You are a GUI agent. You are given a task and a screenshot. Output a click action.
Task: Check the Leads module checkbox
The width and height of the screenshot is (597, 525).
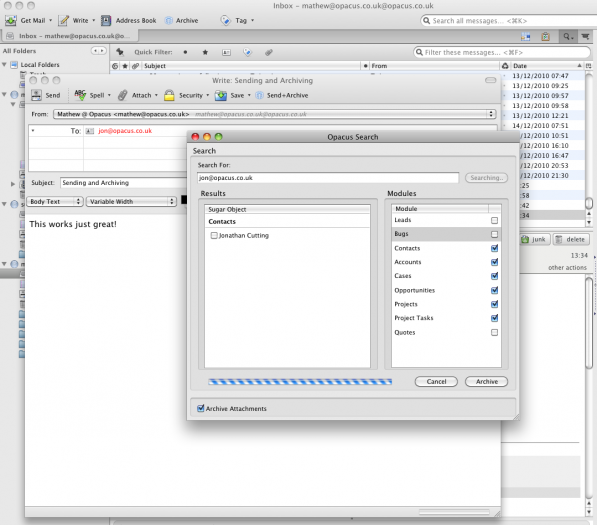pyautogui.click(x=494, y=220)
